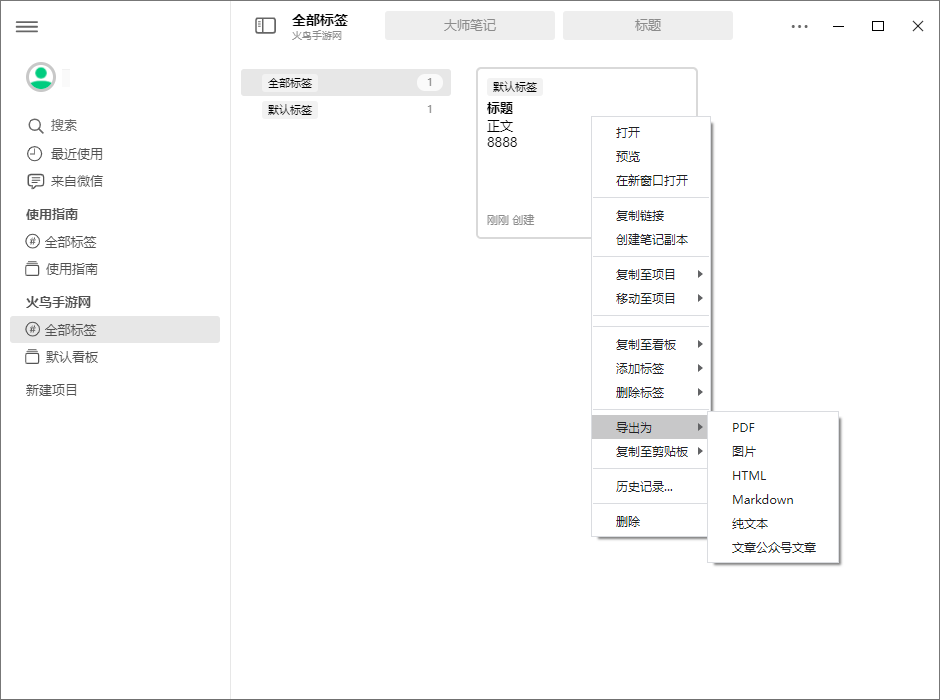The width and height of the screenshot is (940, 700).
Task: Choose 打开 in the context menu
Action: 650,133
